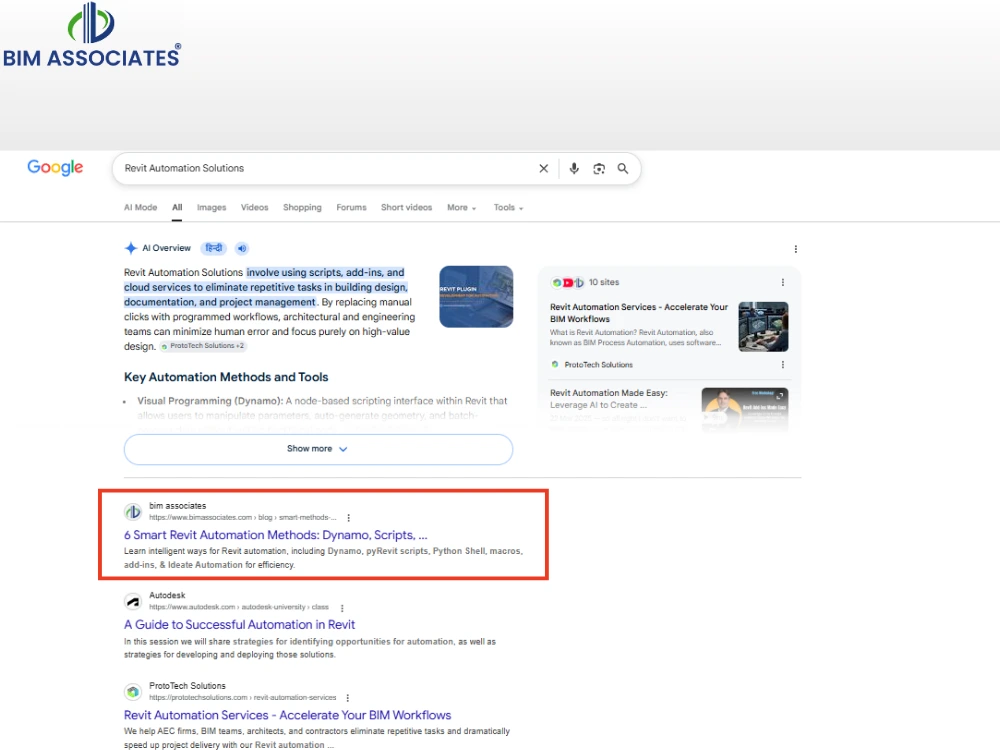Click the Revit Automation Services card thumbnail
This screenshot has height=750, width=1000.
(x=763, y=327)
